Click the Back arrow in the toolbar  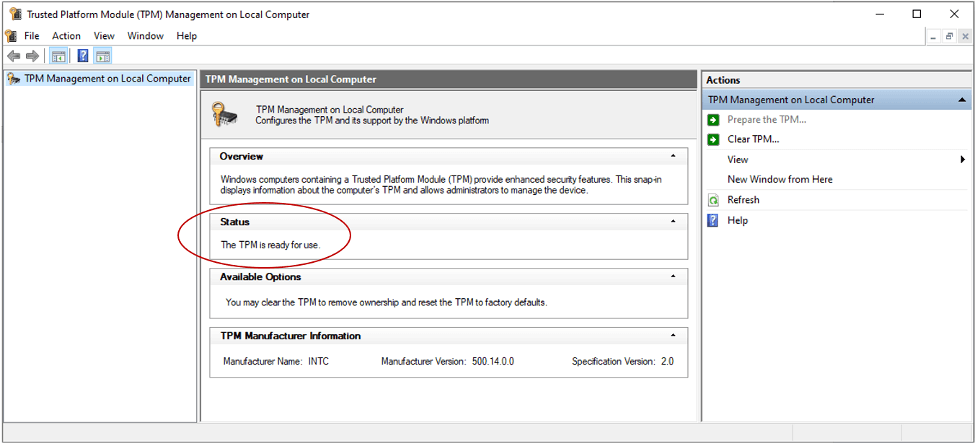(13, 56)
